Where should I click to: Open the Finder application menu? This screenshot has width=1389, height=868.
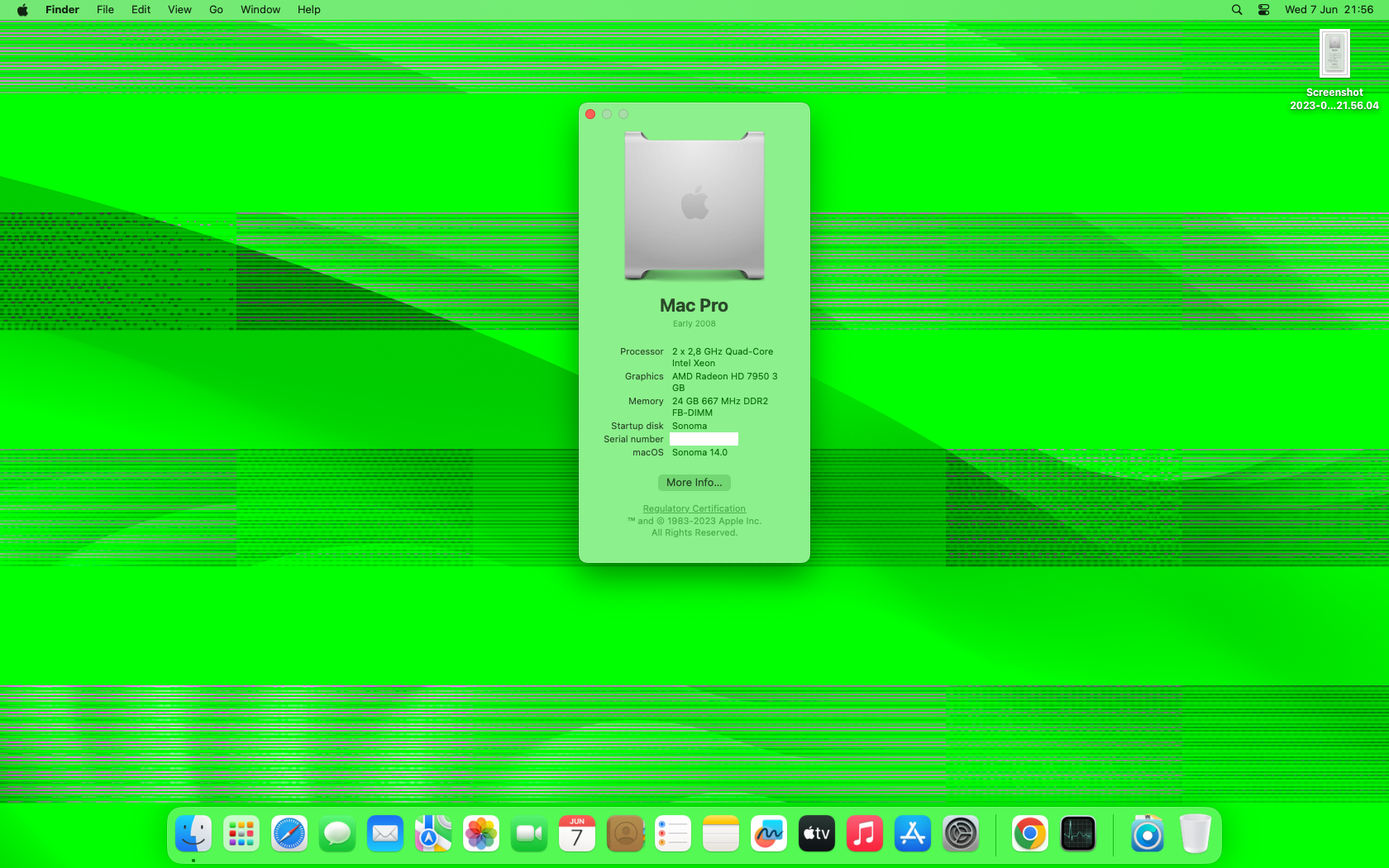(62, 10)
